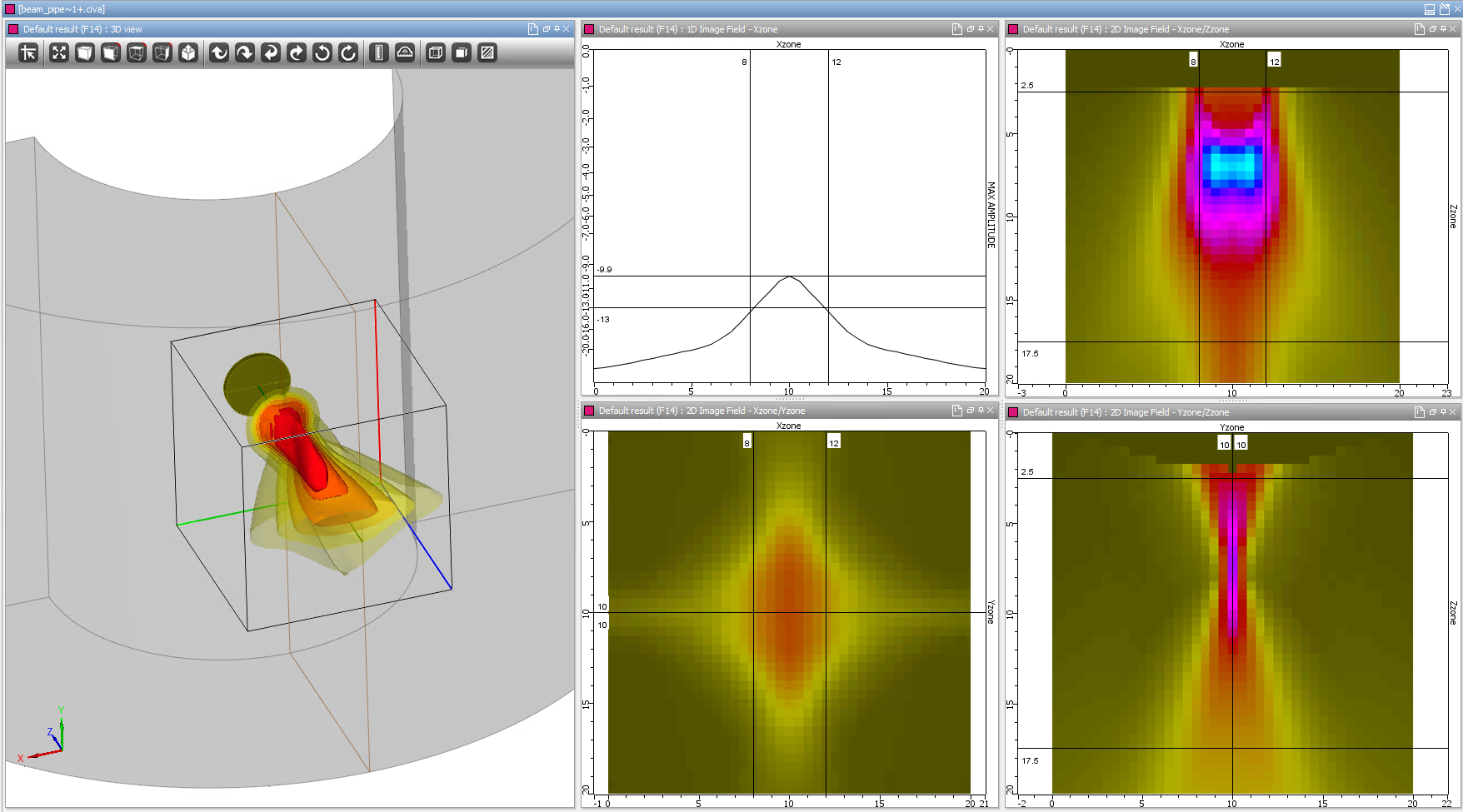Click the fit-all zoom extents icon
The height and width of the screenshot is (812, 1463).
[58, 53]
